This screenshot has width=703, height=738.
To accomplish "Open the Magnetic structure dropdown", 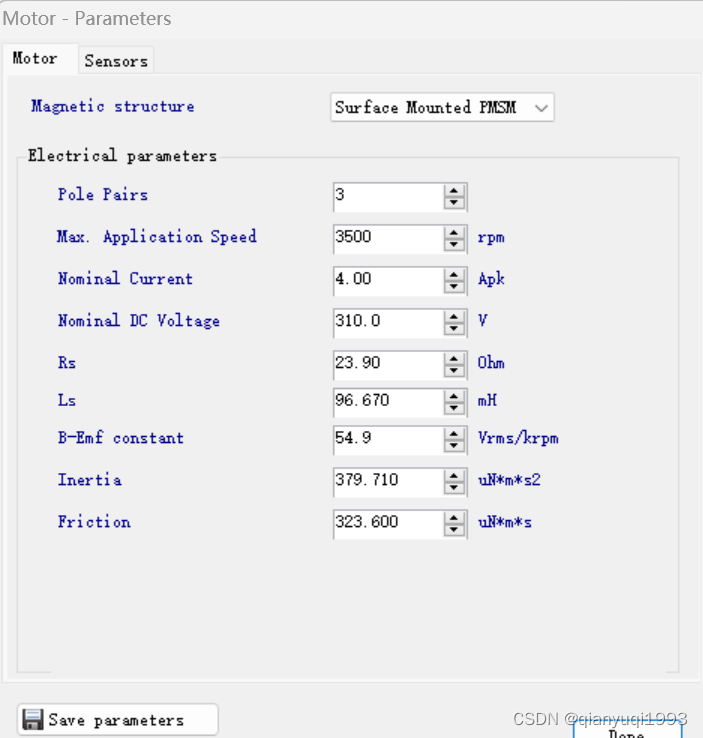I will (442, 108).
